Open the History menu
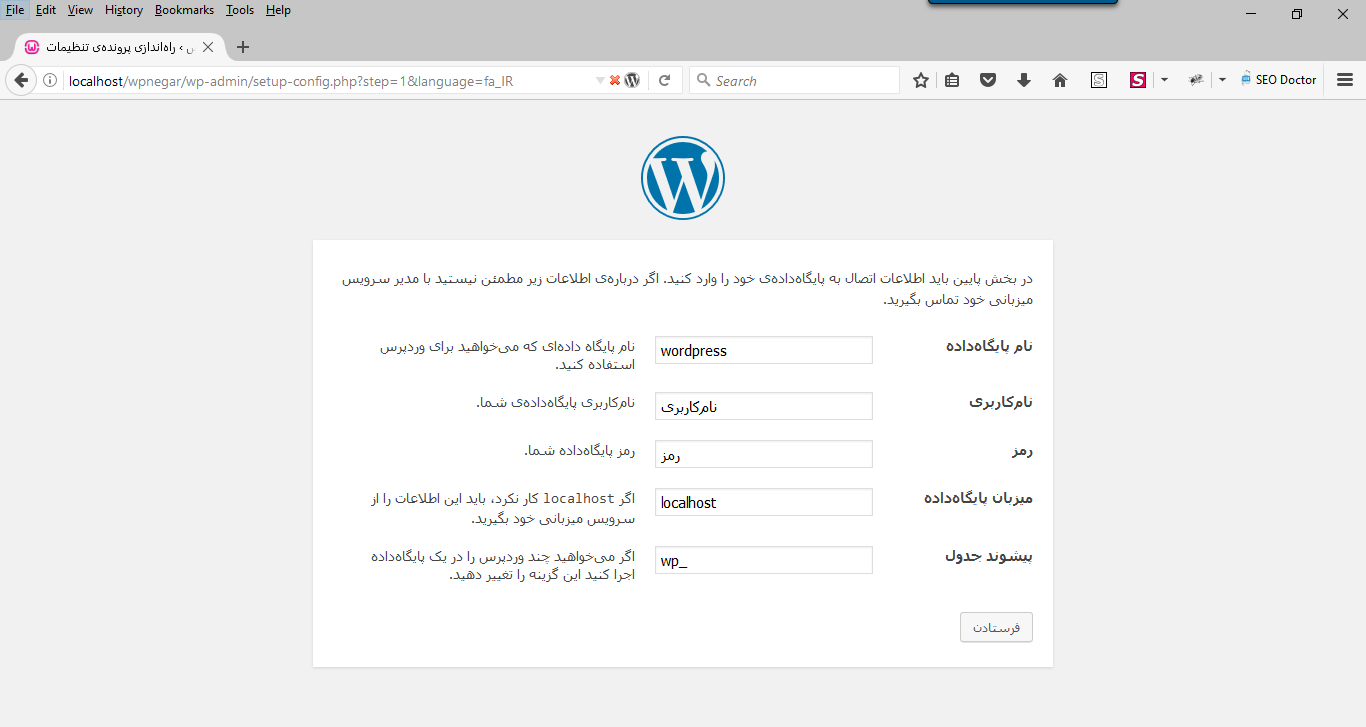 [x=124, y=10]
